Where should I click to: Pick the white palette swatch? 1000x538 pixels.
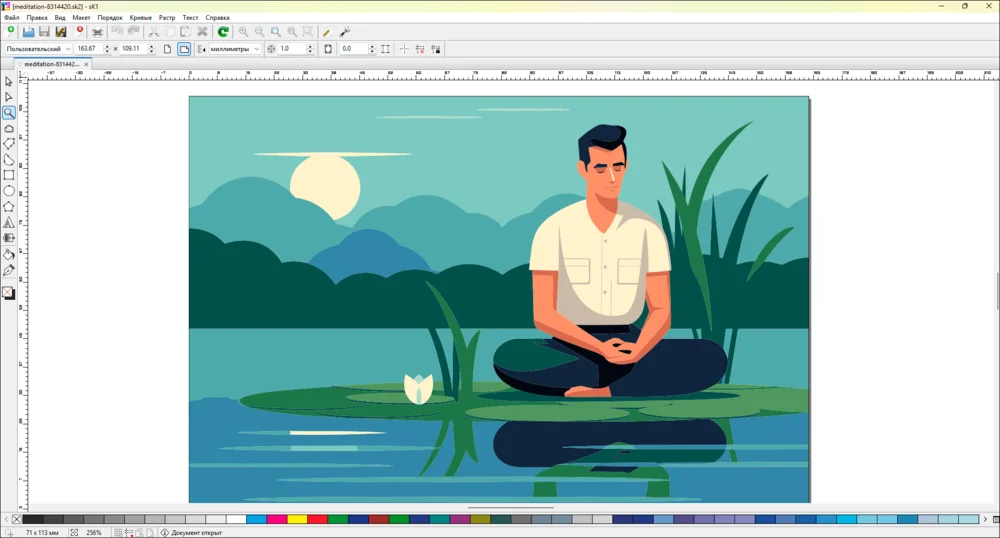(235, 520)
